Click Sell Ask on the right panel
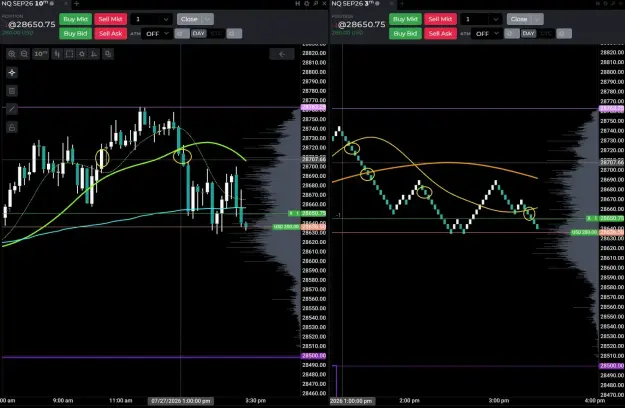 440,33
